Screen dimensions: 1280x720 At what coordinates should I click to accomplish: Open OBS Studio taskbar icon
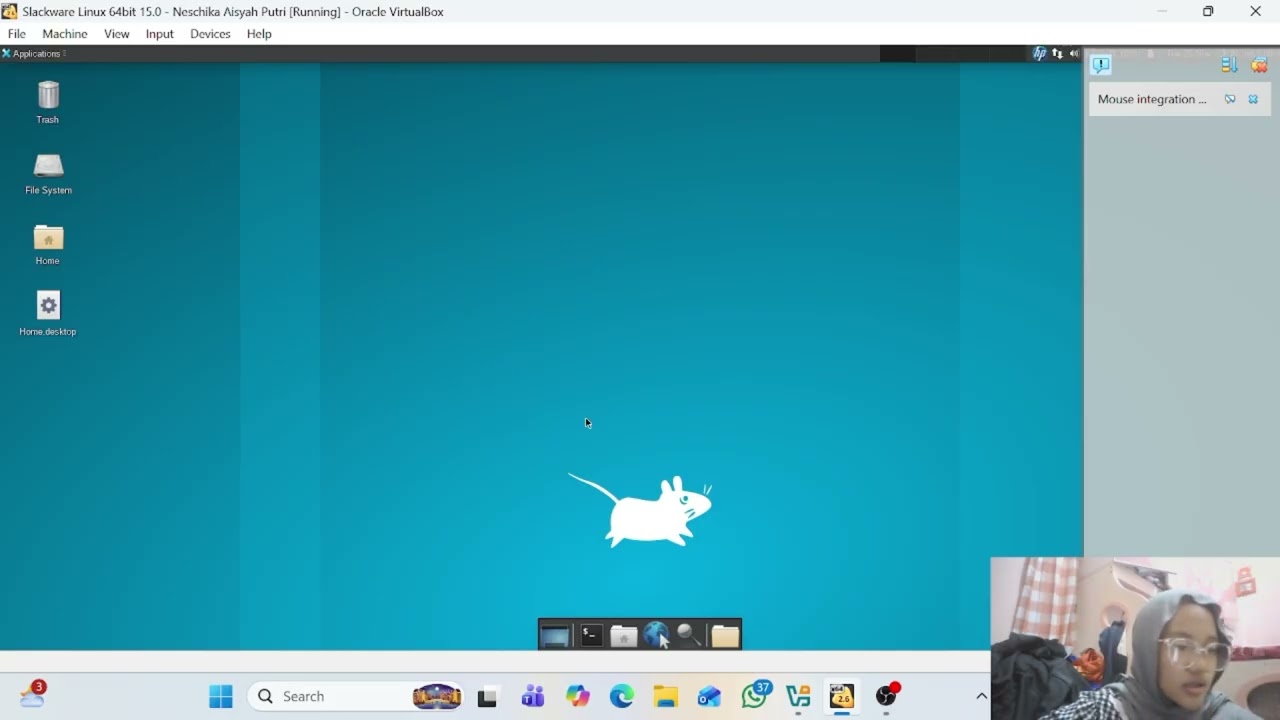(887, 695)
